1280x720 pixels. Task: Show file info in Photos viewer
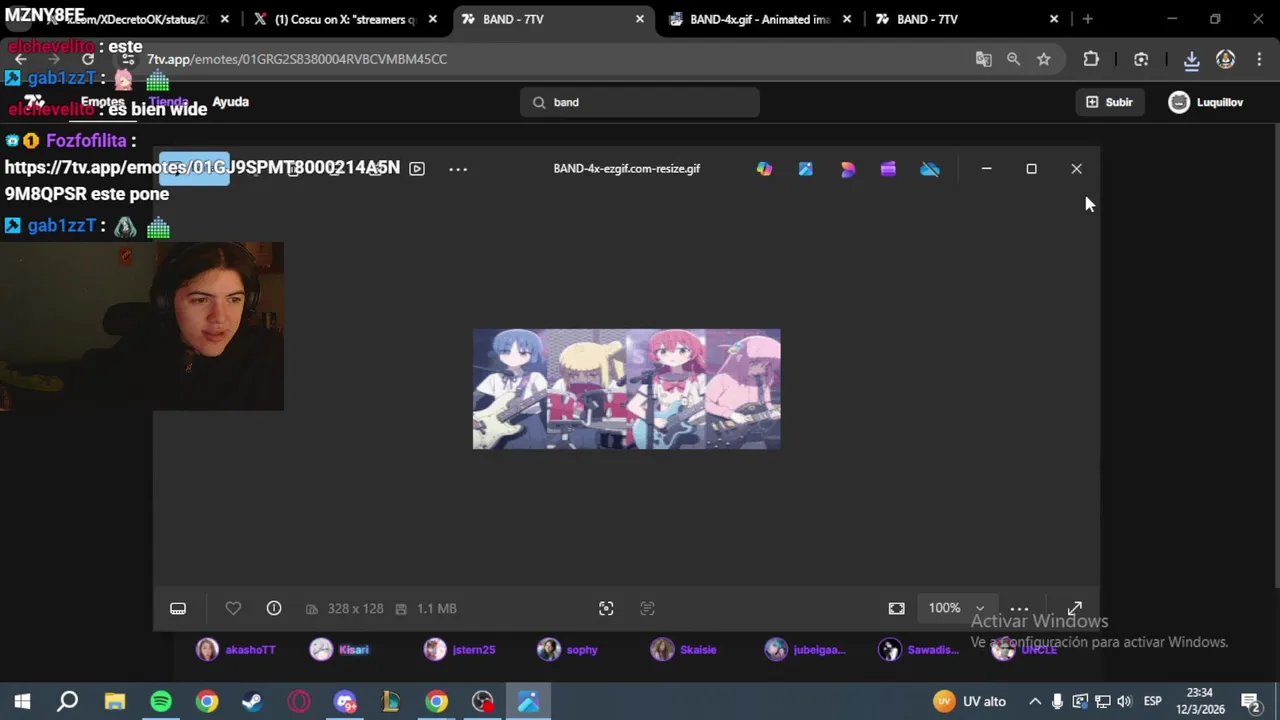coord(274,608)
